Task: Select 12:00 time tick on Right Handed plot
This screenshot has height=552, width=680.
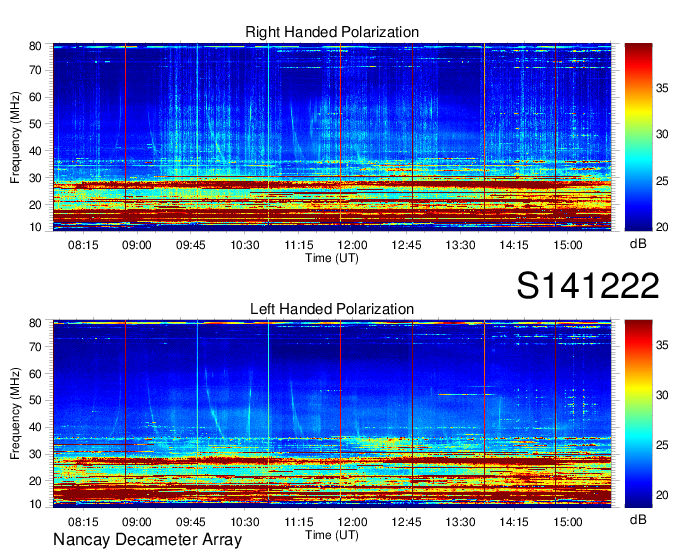Action: tap(353, 245)
